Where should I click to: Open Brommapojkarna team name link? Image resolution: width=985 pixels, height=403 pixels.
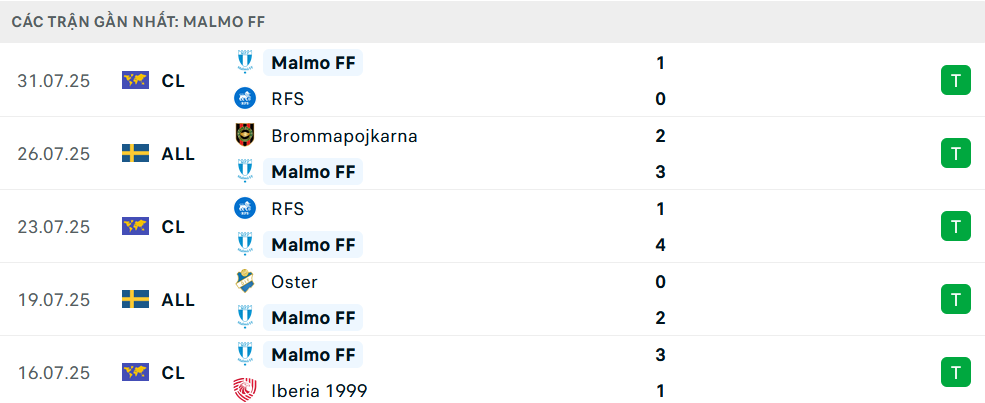(344, 136)
